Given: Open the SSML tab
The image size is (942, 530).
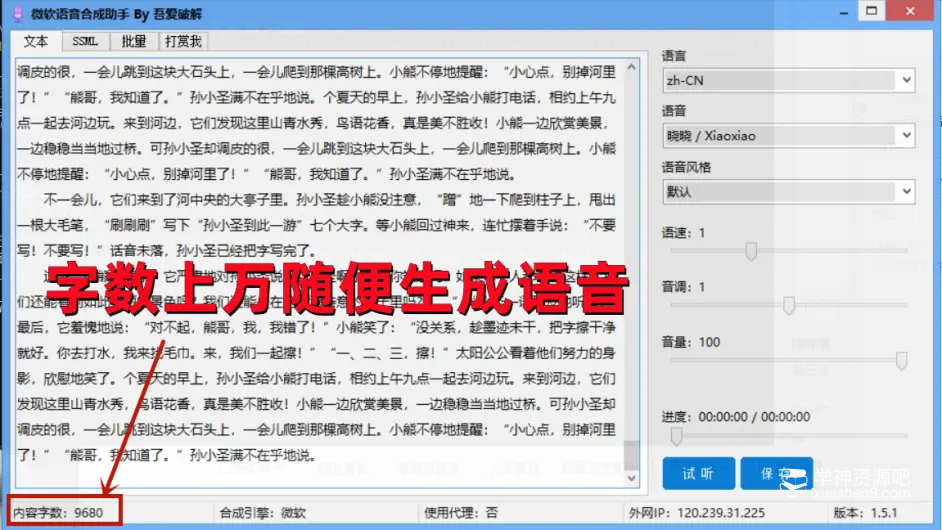Looking at the screenshot, I should coord(85,41).
